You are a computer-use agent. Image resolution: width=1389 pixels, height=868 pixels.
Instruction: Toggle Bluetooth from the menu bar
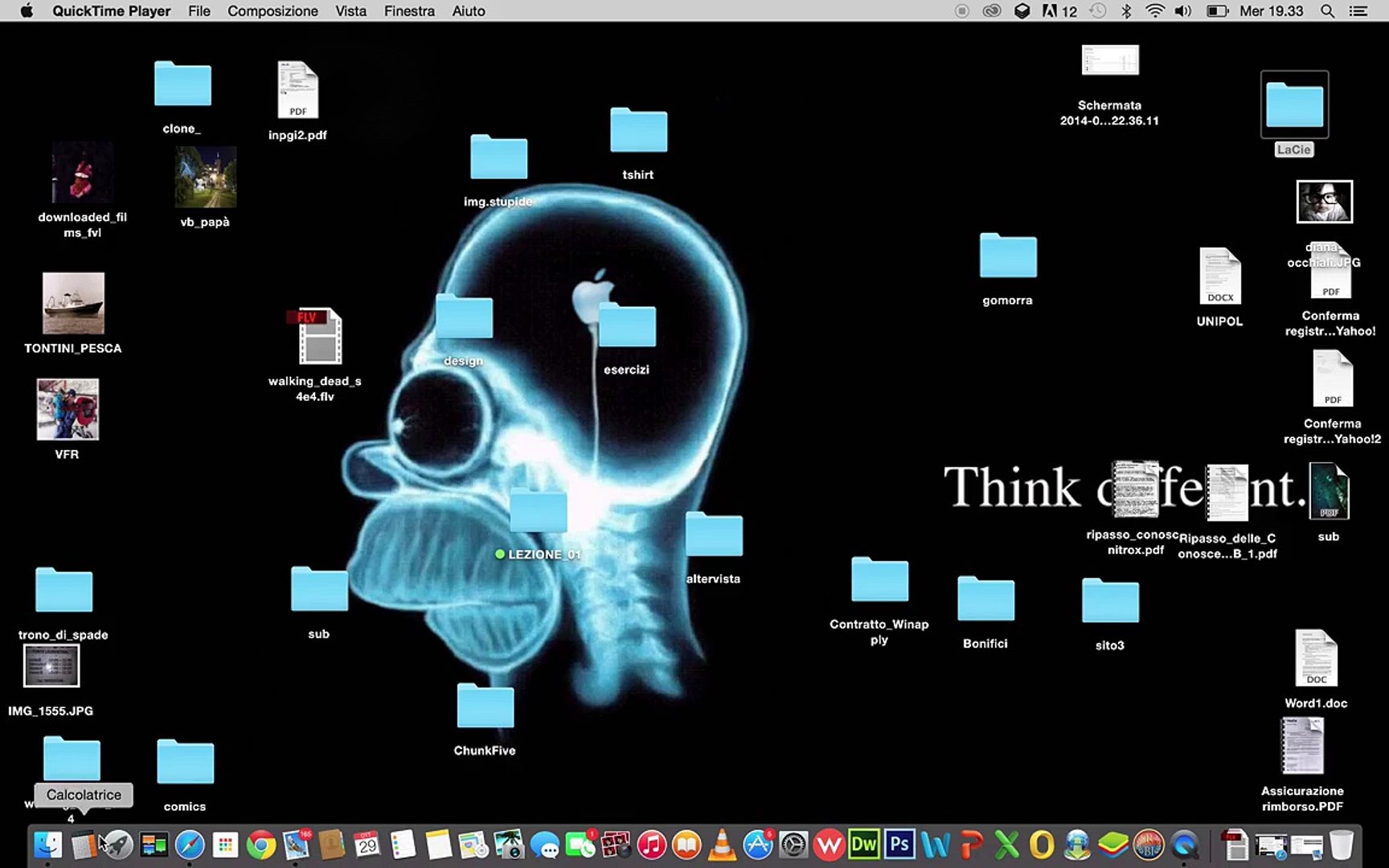(x=1126, y=11)
